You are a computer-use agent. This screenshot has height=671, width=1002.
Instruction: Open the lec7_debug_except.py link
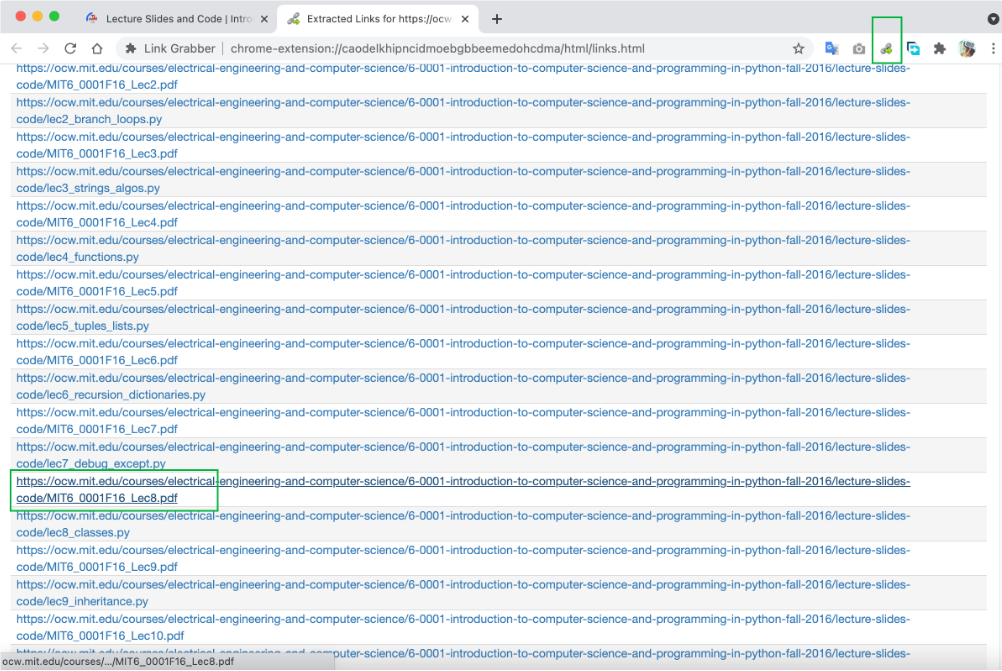coord(463,455)
